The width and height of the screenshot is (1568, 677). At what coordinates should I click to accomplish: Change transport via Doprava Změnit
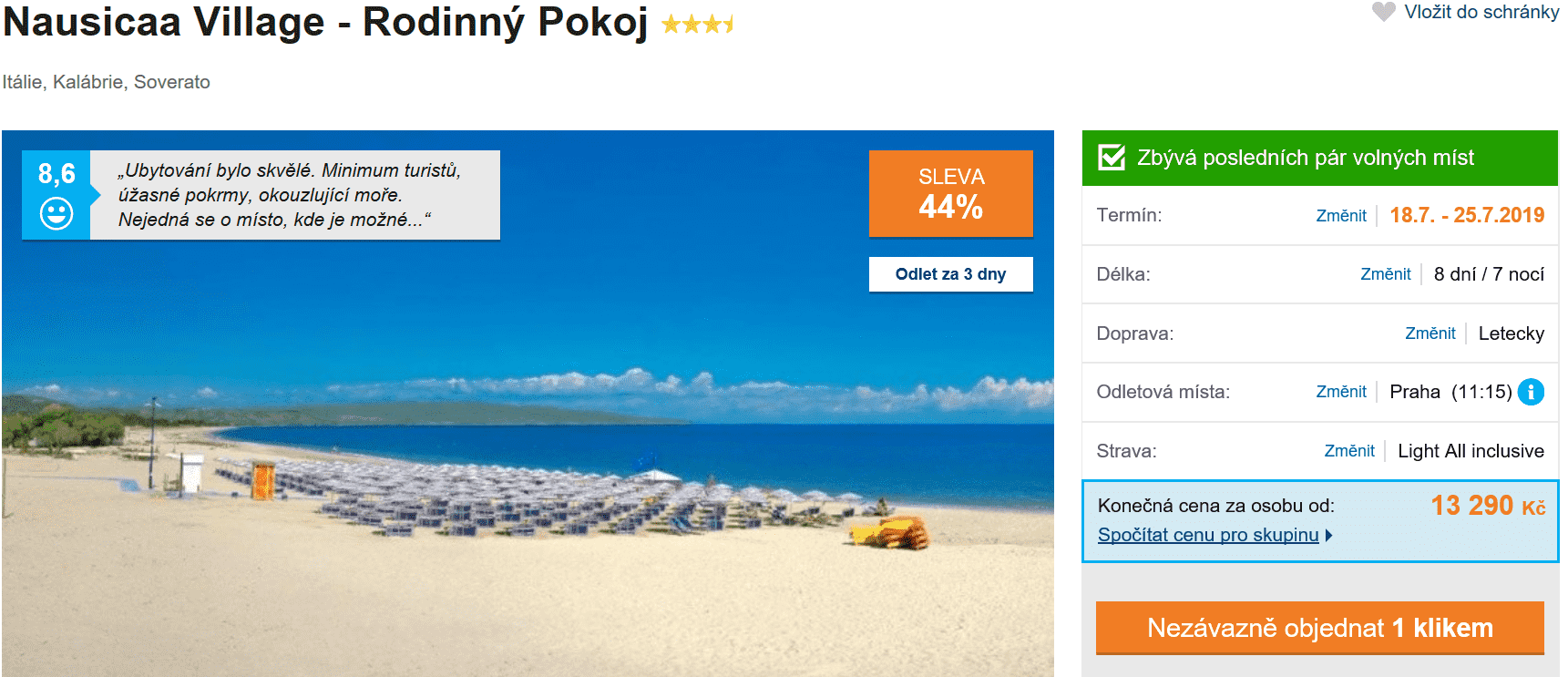coord(1430,333)
